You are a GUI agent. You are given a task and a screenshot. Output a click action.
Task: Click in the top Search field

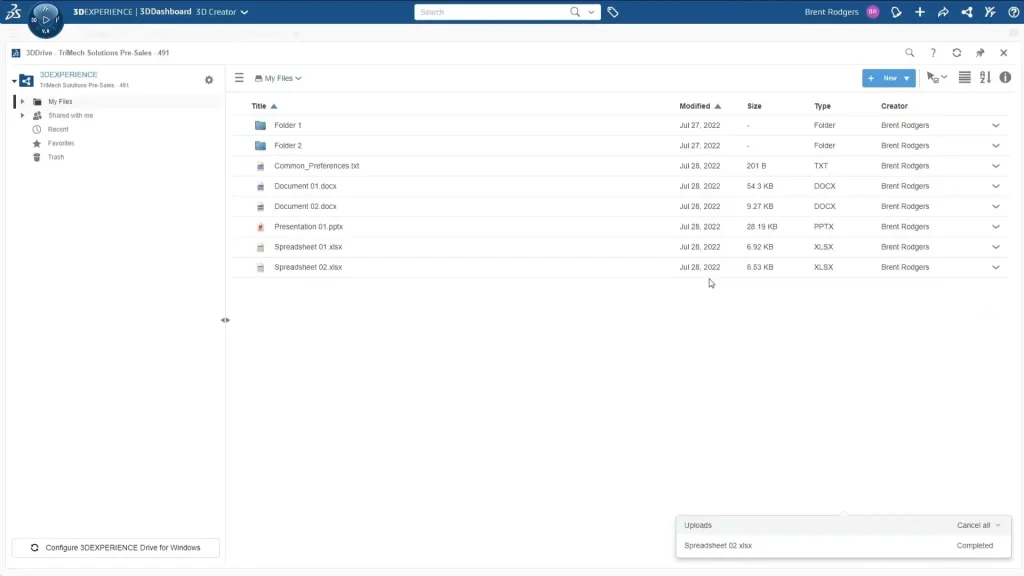(493, 12)
